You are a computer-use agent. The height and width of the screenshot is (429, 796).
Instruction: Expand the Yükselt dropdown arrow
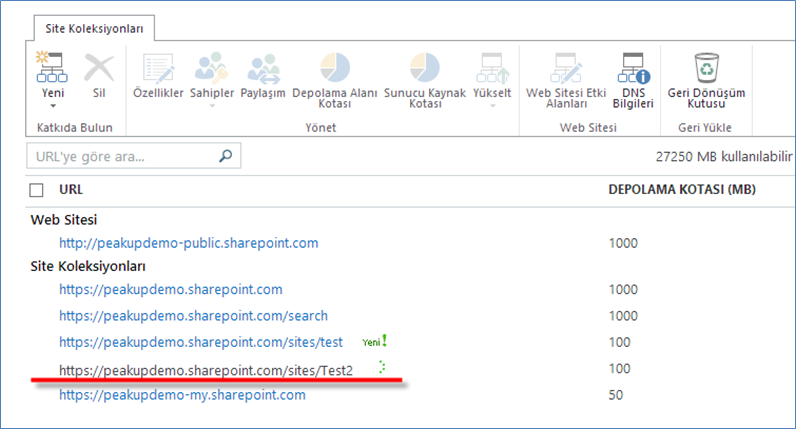tap(492, 106)
